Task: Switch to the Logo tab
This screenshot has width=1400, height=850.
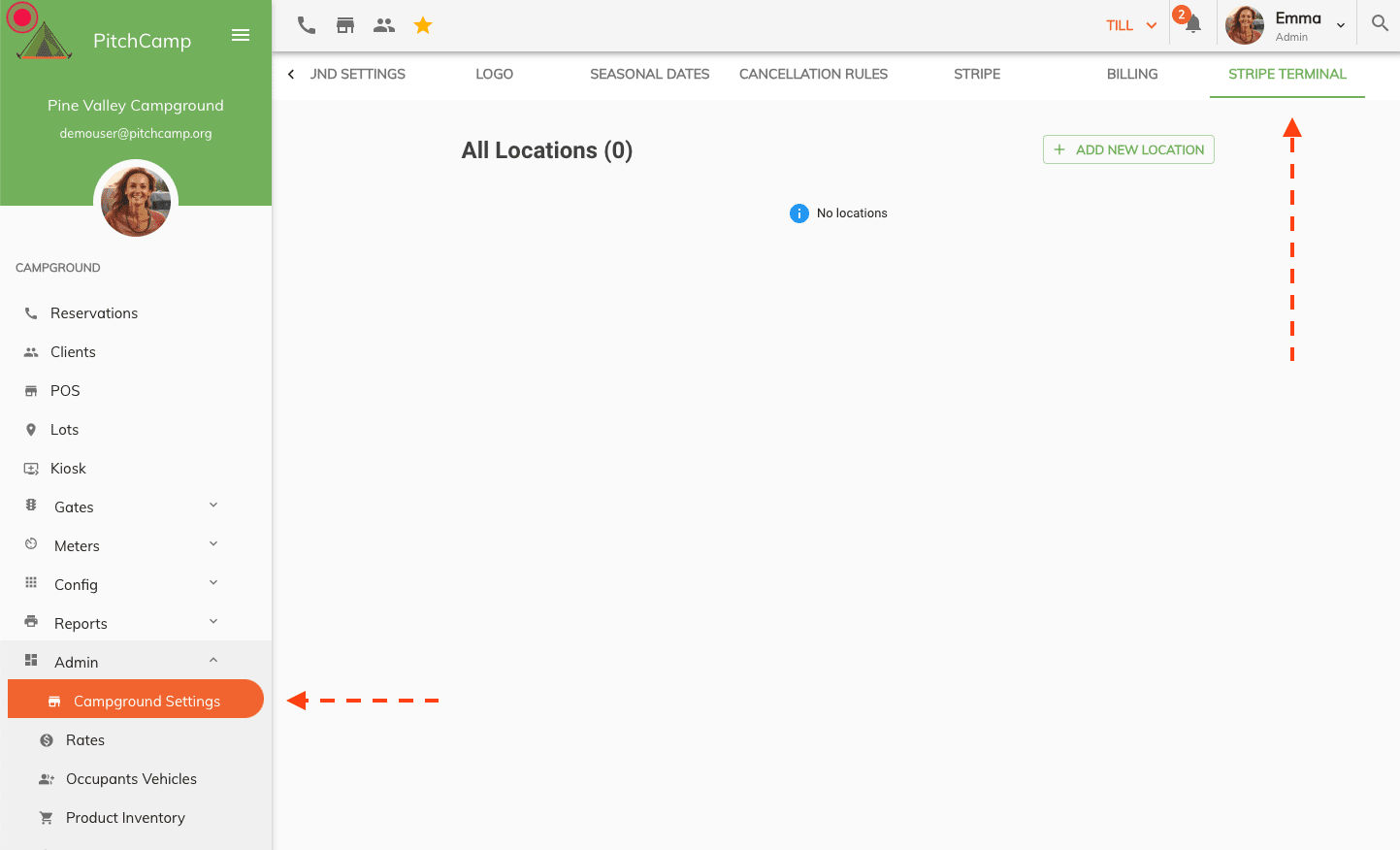Action: coord(494,74)
